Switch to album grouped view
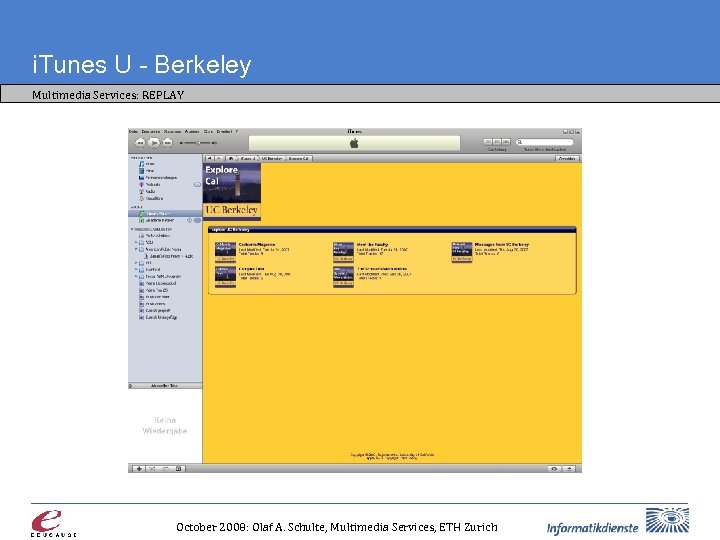The width and height of the screenshot is (720, 540). point(497,142)
